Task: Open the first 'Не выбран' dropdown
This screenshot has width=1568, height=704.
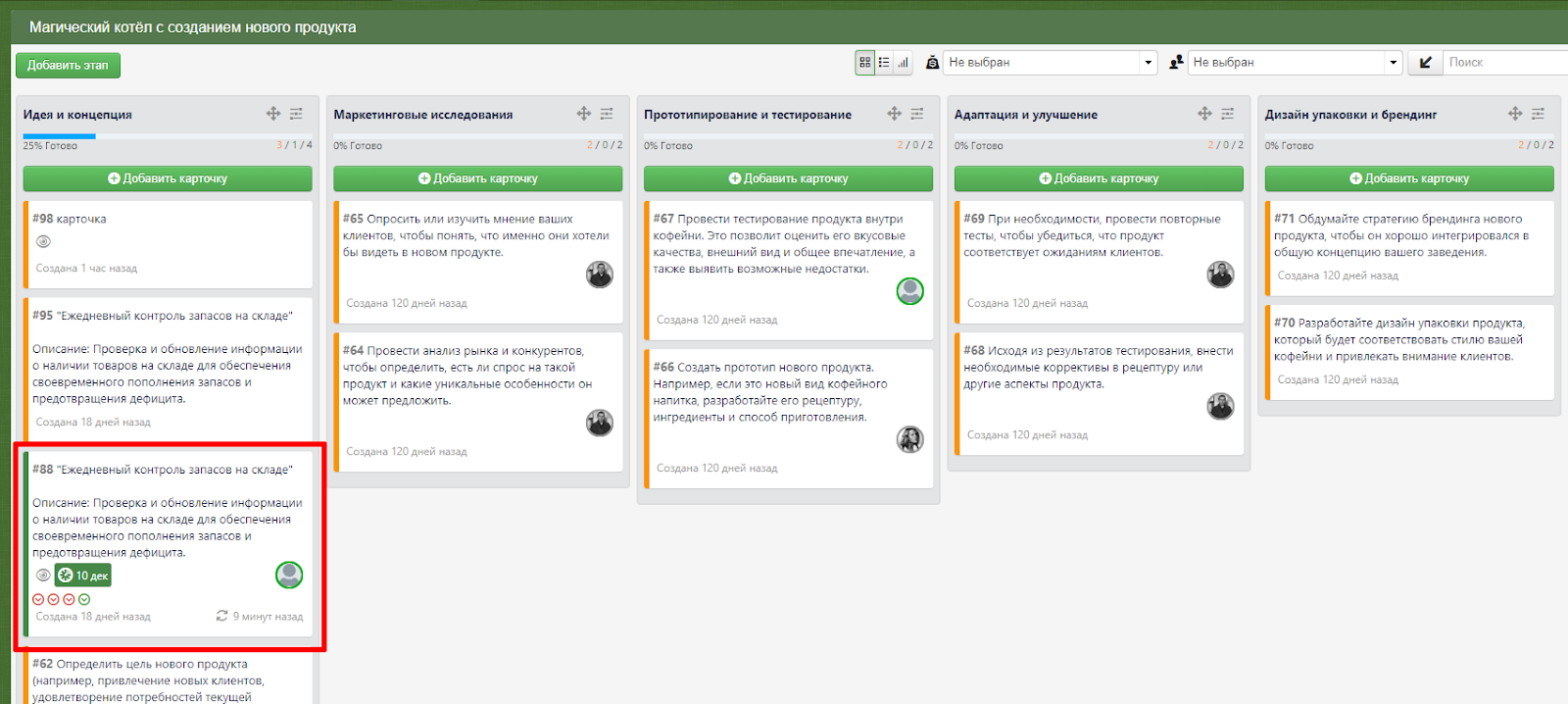Action: 1051,62
